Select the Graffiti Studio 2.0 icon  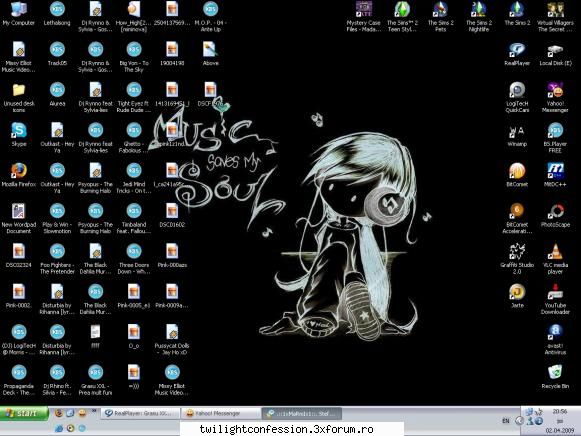click(517, 259)
